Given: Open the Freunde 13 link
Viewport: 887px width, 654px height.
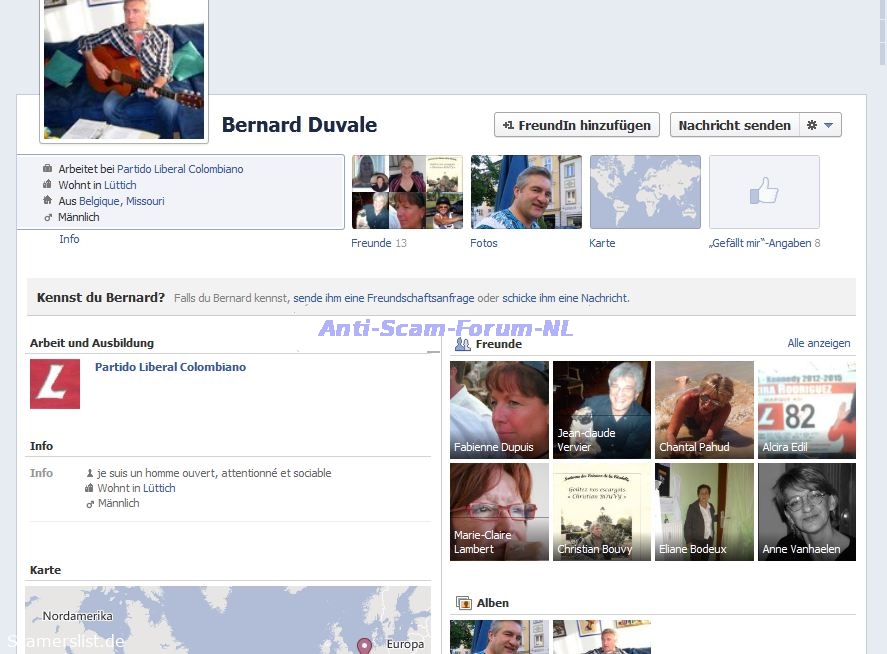Looking at the screenshot, I should tap(379, 243).
